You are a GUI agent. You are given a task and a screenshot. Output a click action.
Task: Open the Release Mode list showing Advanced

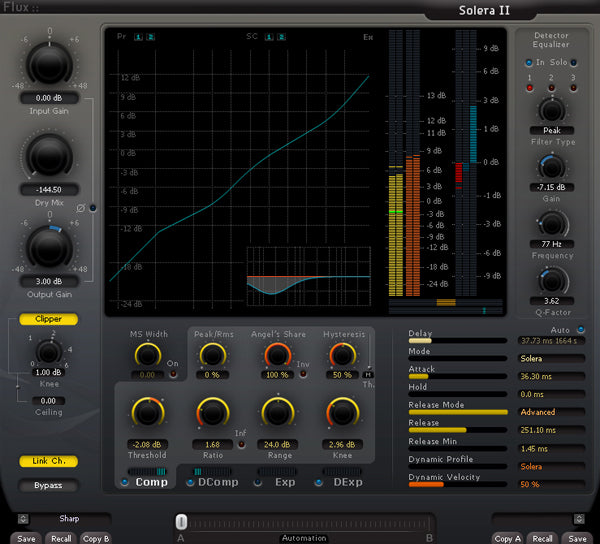click(551, 412)
